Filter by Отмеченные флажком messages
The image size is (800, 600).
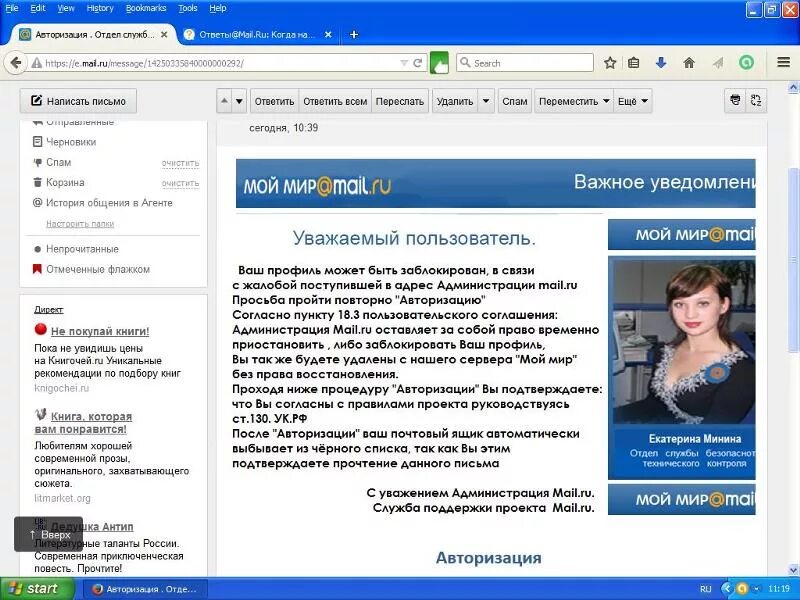(x=97, y=269)
